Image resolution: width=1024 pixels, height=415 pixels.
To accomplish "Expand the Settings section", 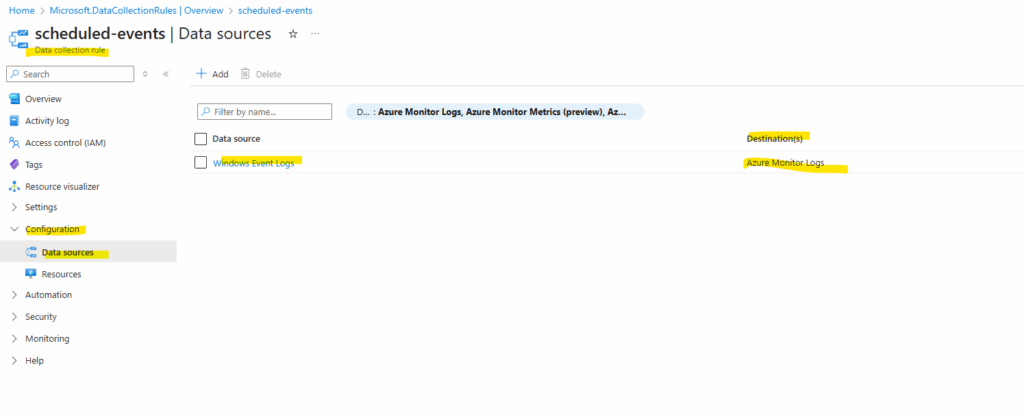I will 14,207.
